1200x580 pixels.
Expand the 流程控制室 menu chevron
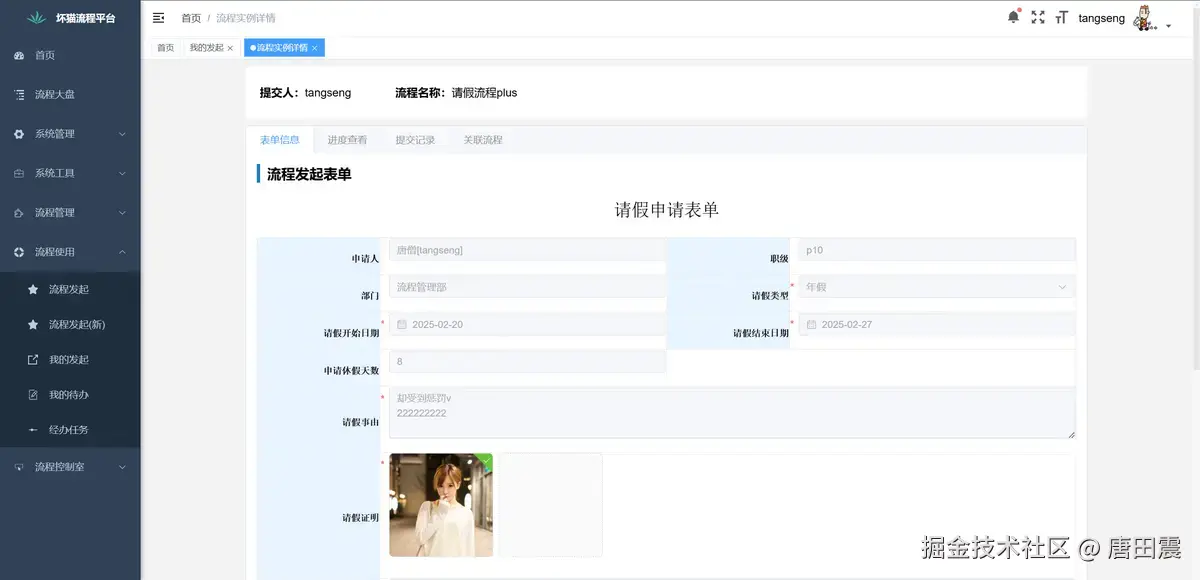pyautogui.click(x=122, y=467)
